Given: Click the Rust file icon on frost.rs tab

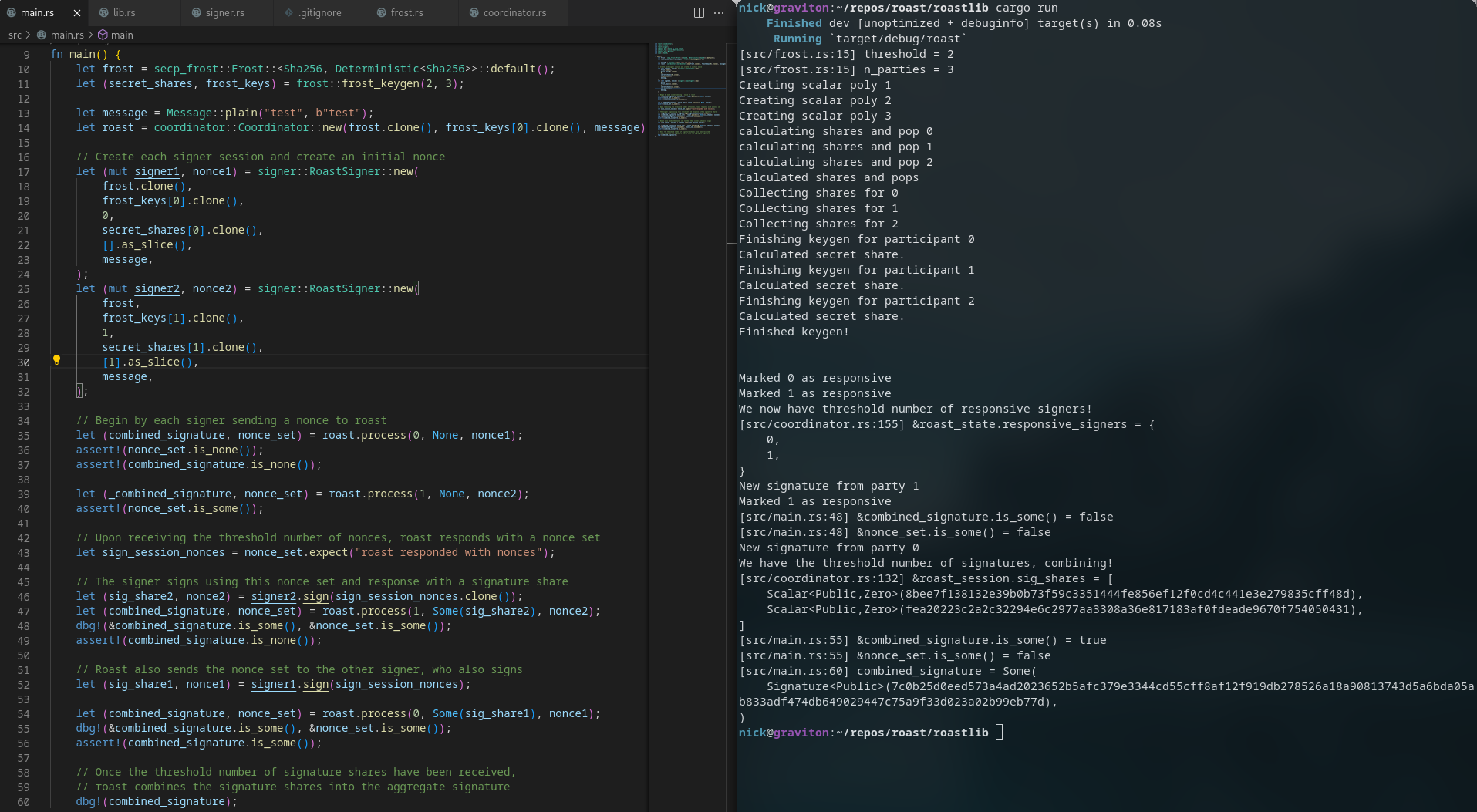Looking at the screenshot, I should 382,13.
